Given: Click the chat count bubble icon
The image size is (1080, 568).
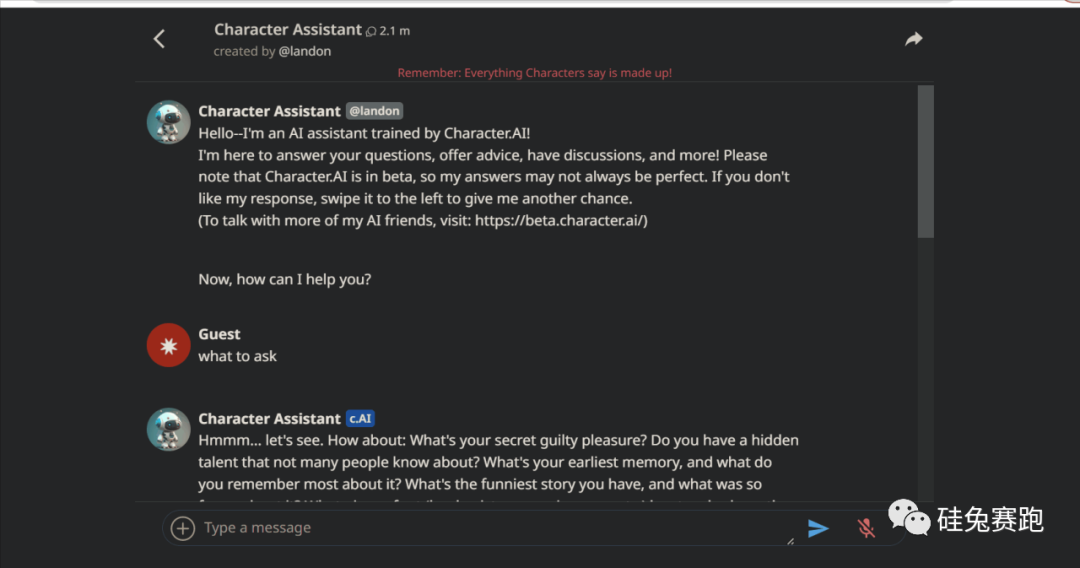Looking at the screenshot, I should [371, 32].
